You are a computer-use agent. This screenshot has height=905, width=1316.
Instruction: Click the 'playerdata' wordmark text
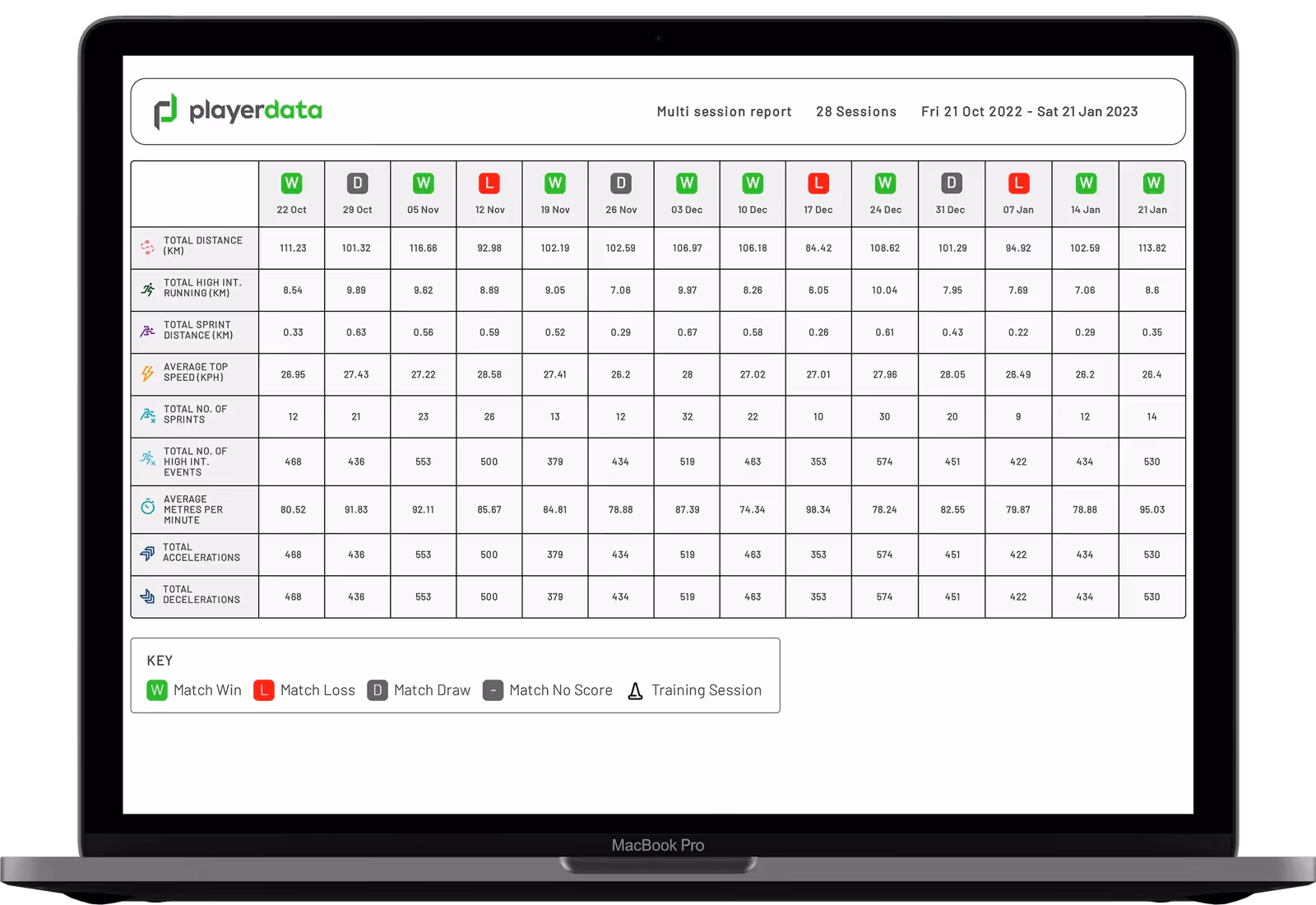[256, 111]
